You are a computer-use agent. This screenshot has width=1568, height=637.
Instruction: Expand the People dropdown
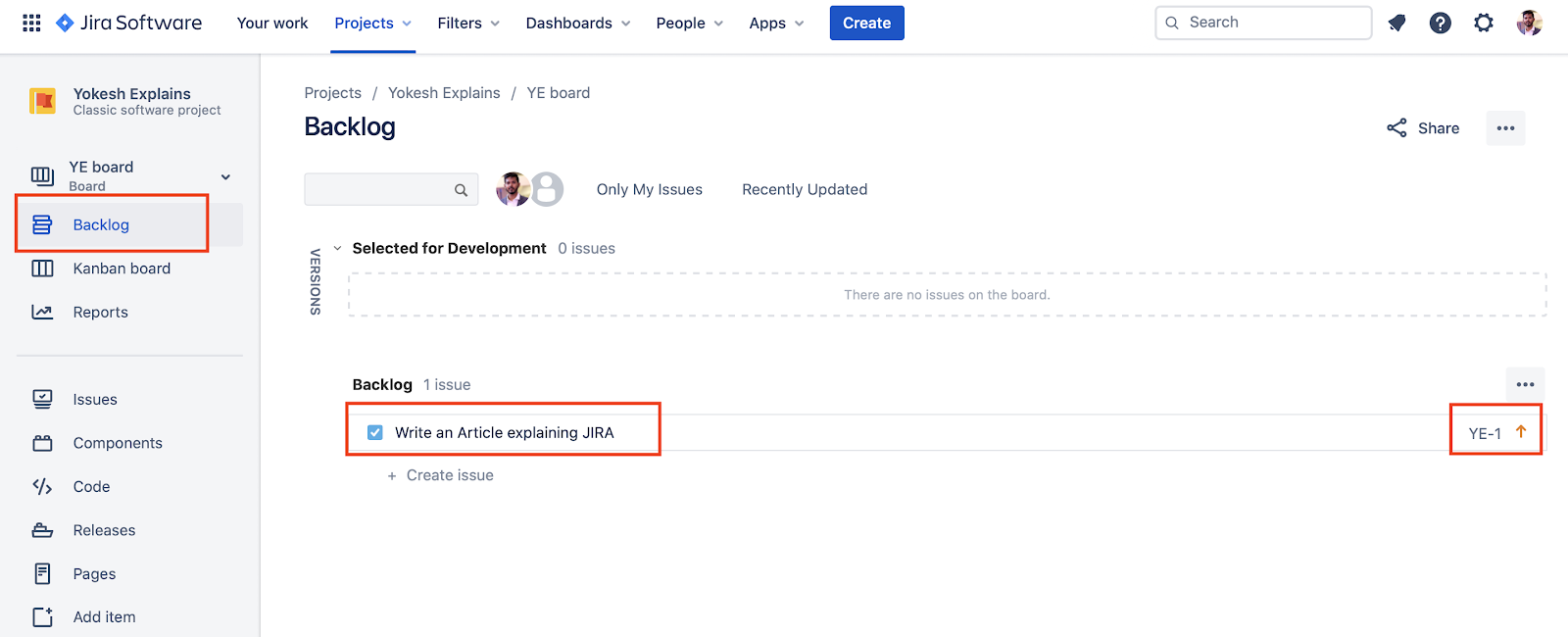click(690, 23)
